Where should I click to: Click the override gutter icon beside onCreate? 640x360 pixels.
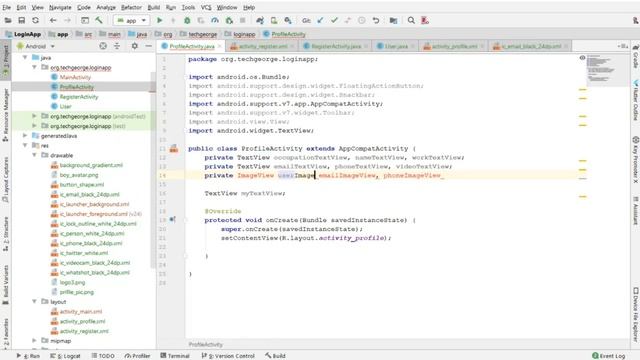coord(173,220)
